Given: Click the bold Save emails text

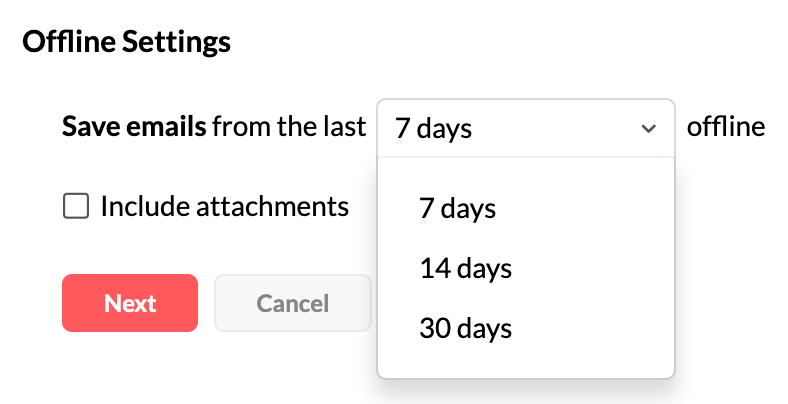Looking at the screenshot, I should coord(134,128).
